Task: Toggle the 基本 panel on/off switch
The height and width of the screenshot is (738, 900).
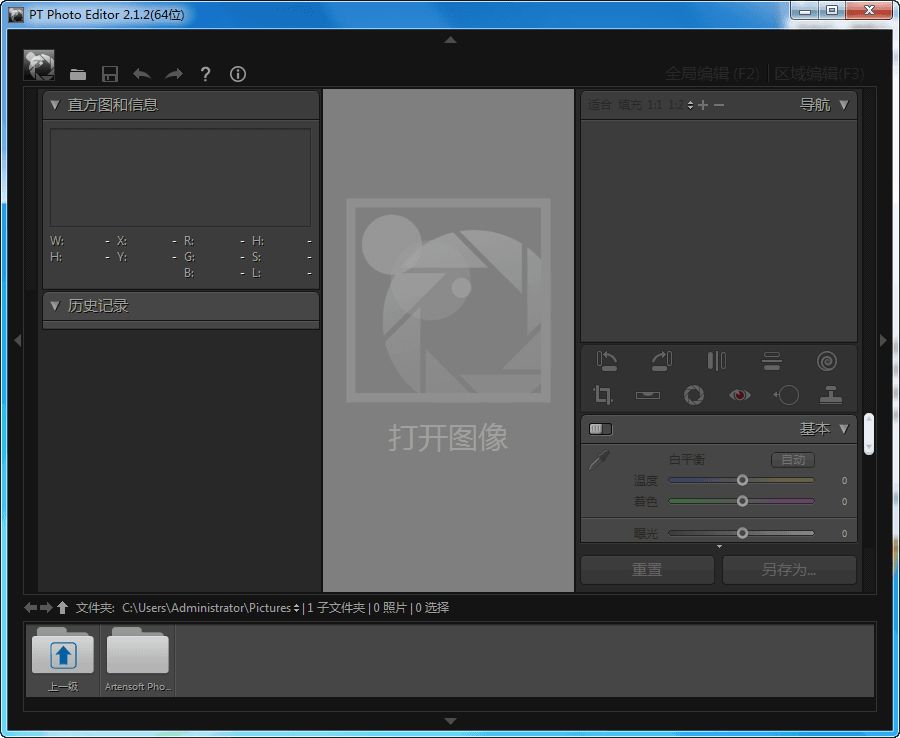Action: pos(600,429)
